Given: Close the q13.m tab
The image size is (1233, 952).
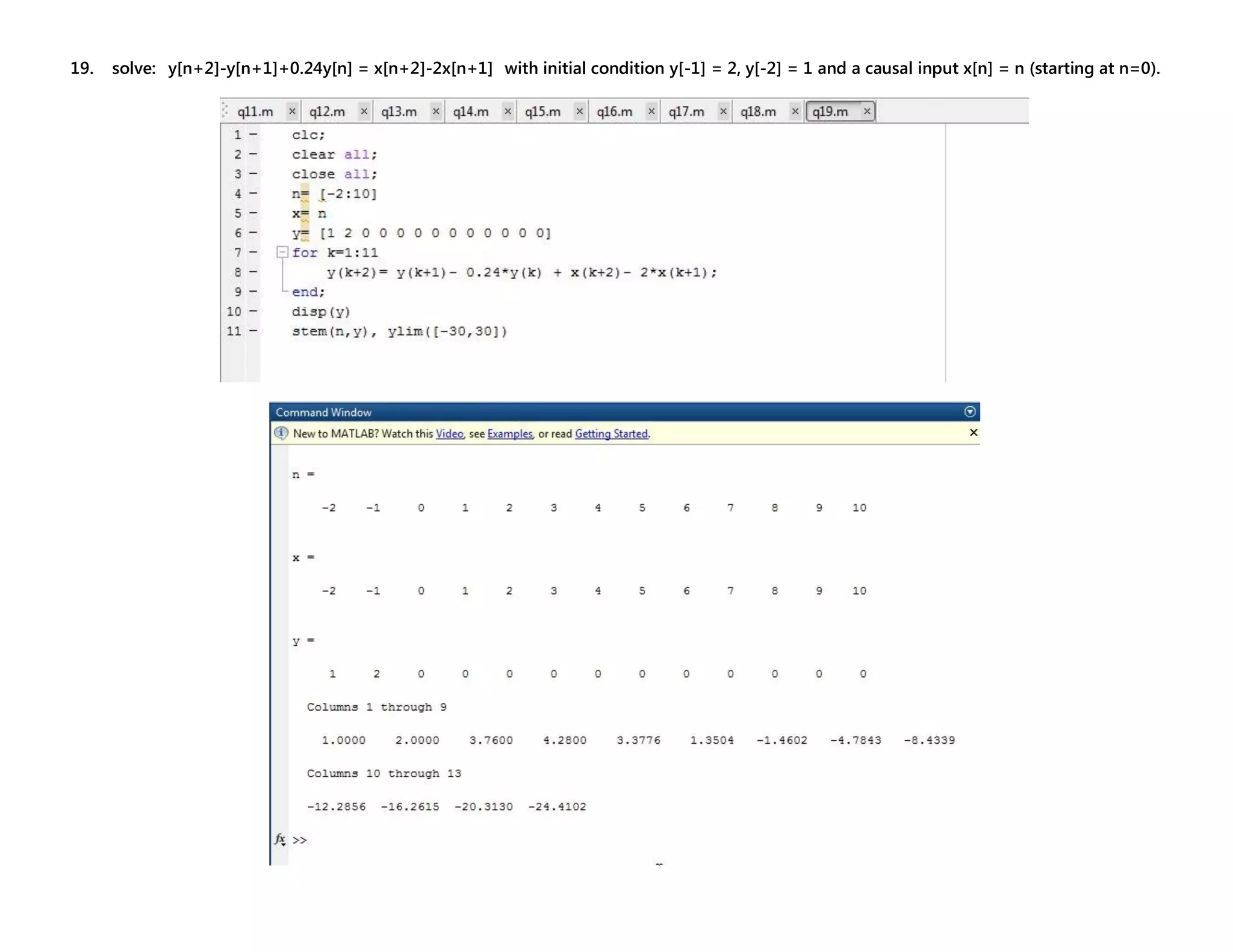Looking at the screenshot, I should coord(436,111).
